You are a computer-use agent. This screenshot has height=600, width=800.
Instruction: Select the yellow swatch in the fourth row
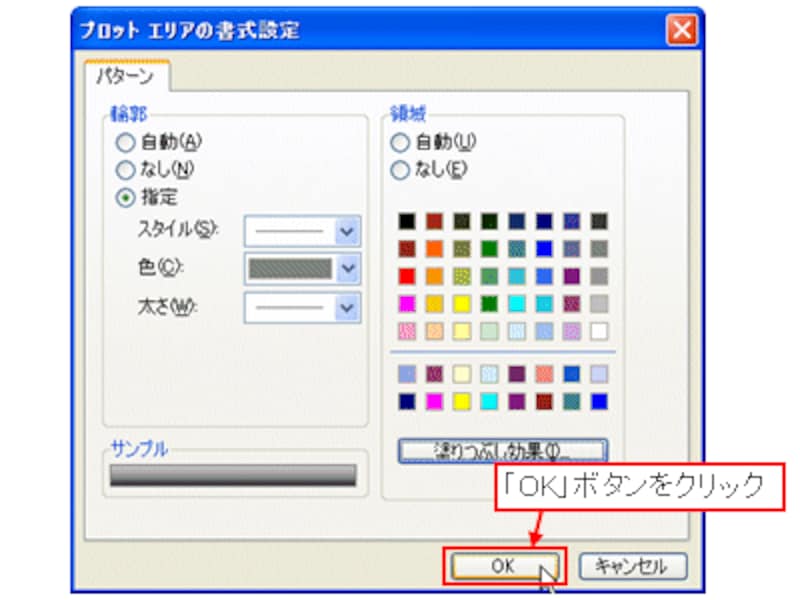pos(461,303)
